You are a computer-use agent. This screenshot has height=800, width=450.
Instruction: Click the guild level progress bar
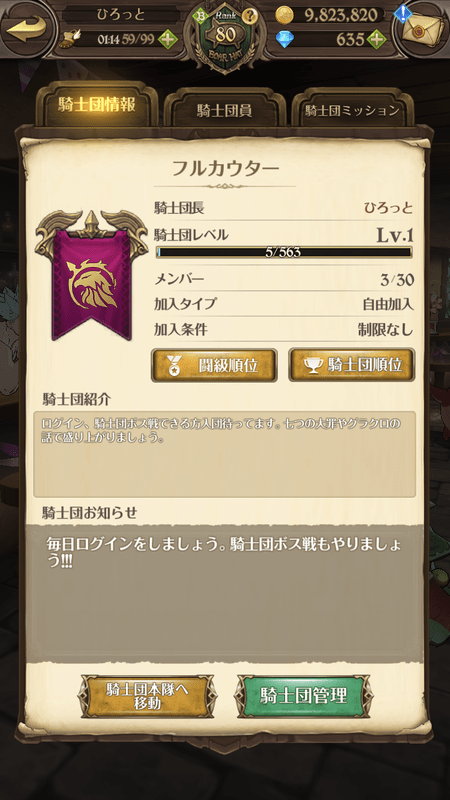click(284, 252)
